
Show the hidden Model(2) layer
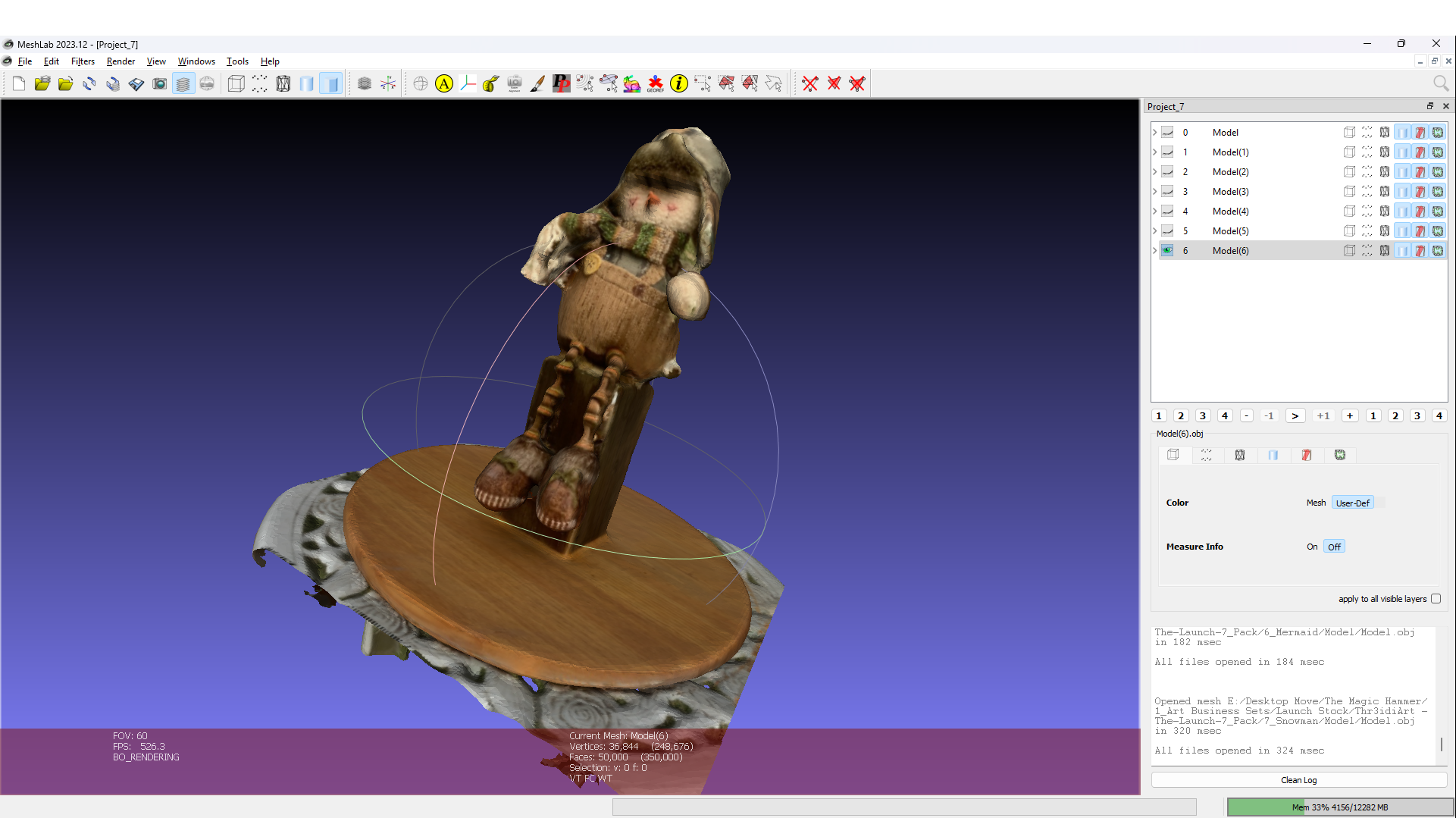(x=1167, y=172)
